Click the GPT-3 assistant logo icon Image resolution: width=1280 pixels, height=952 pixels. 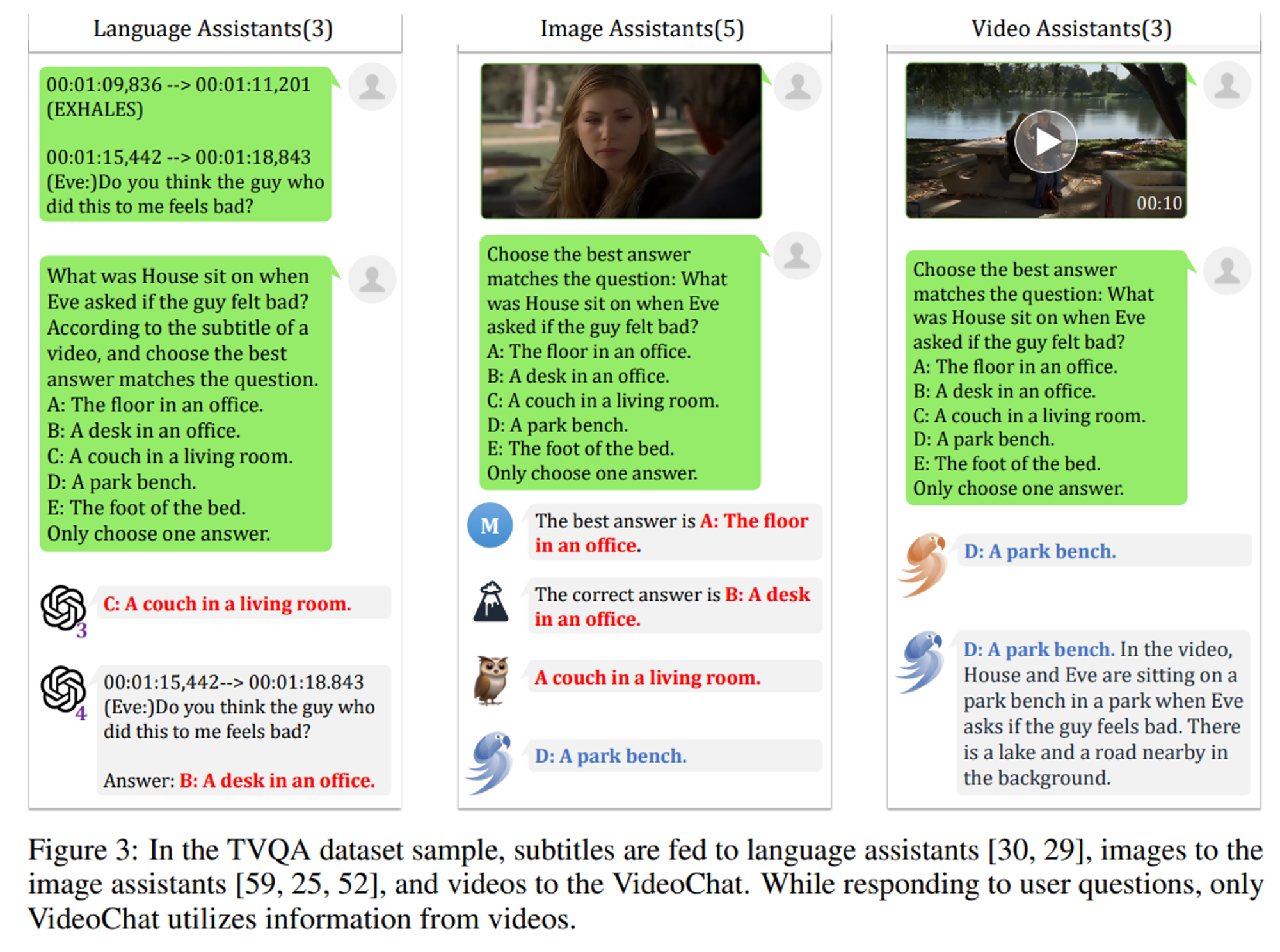(63, 608)
